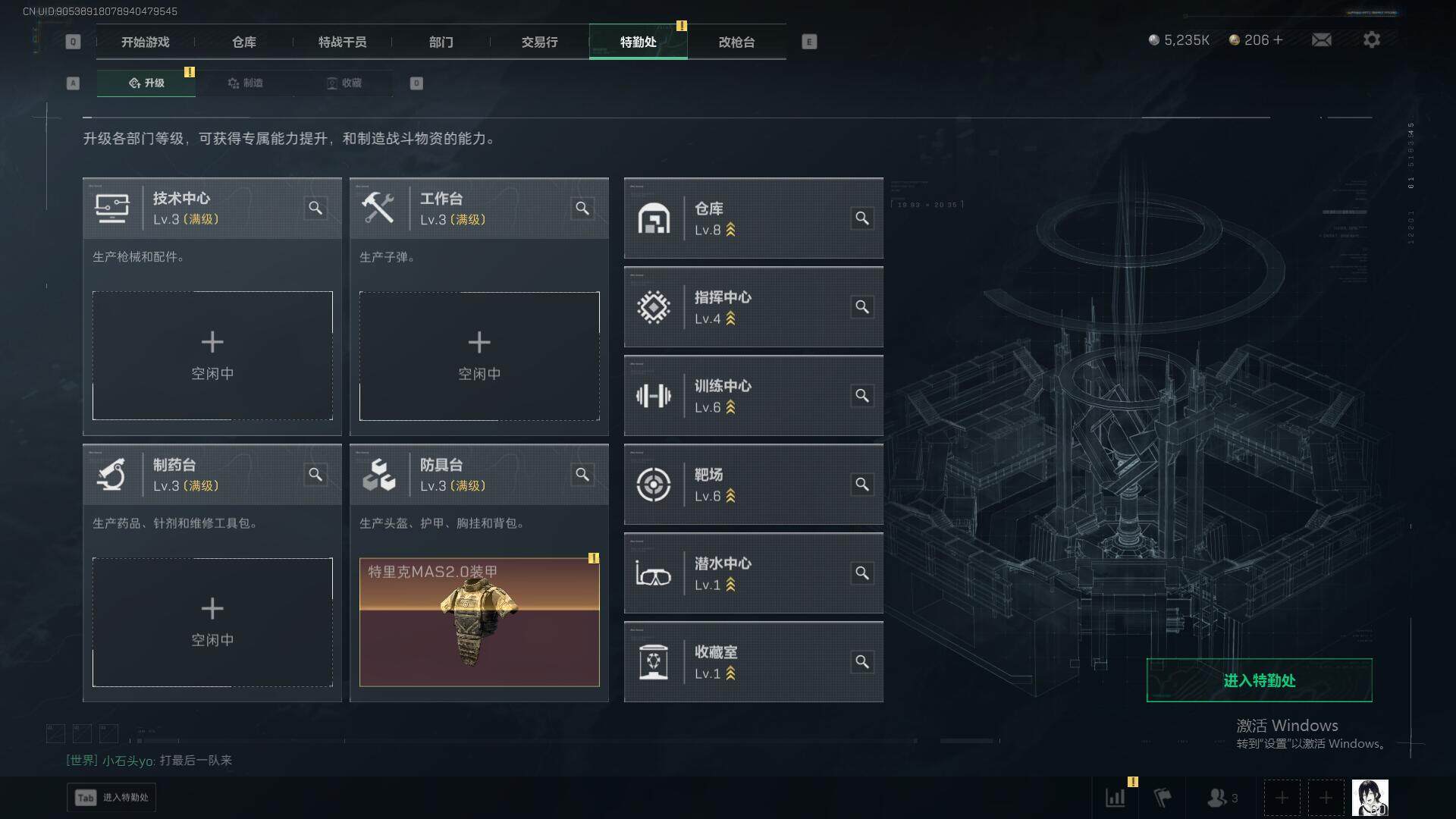The width and height of the screenshot is (1456, 819).
Task: Click the magnifier on 工作台 card
Action: (582, 208)
